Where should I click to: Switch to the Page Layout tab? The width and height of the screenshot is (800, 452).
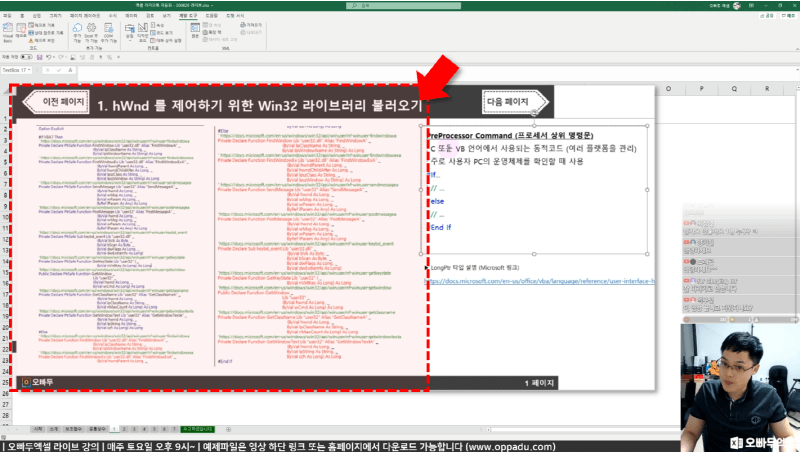click(85, 16)
